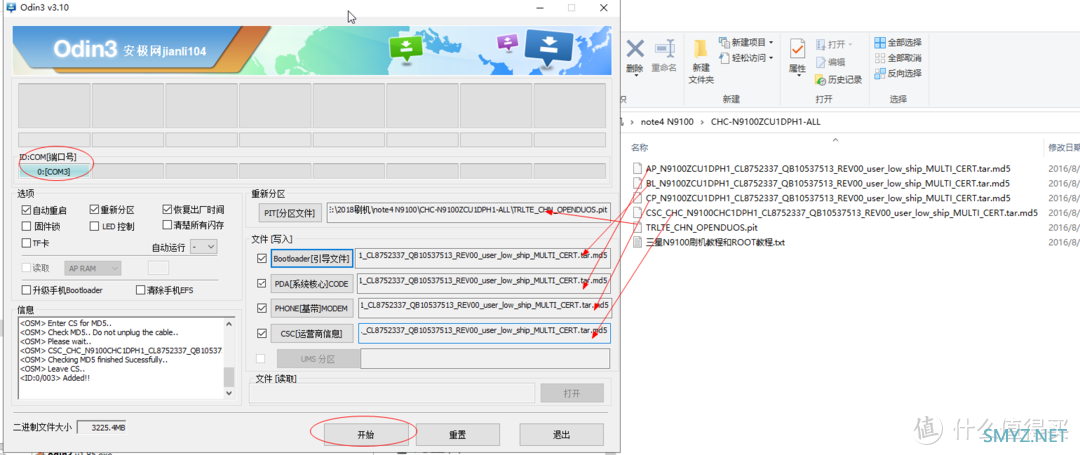Image resolution: width=1080 pixels, height=455 pixels.
Task: Click the PDA[系统核心]CODE button
Action: coord(311,284)
